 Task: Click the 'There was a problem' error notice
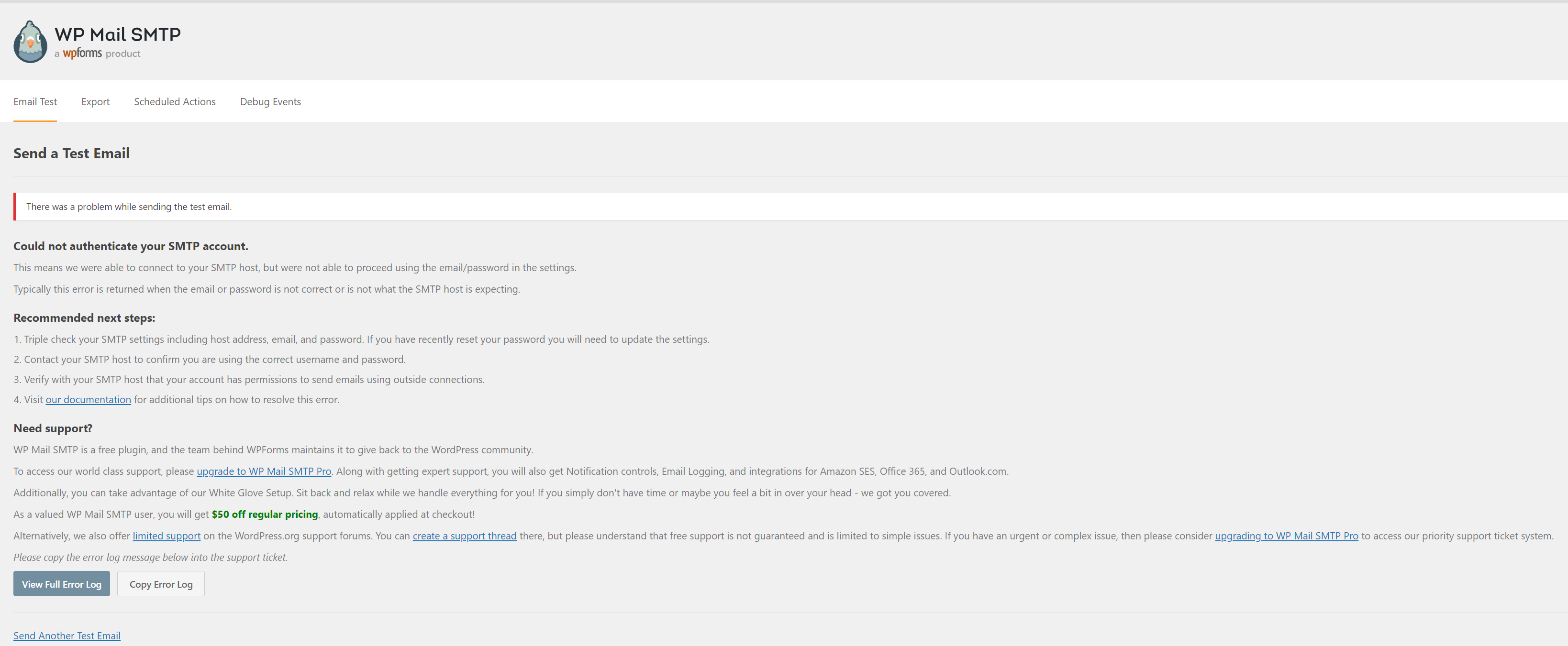point(790,207)
